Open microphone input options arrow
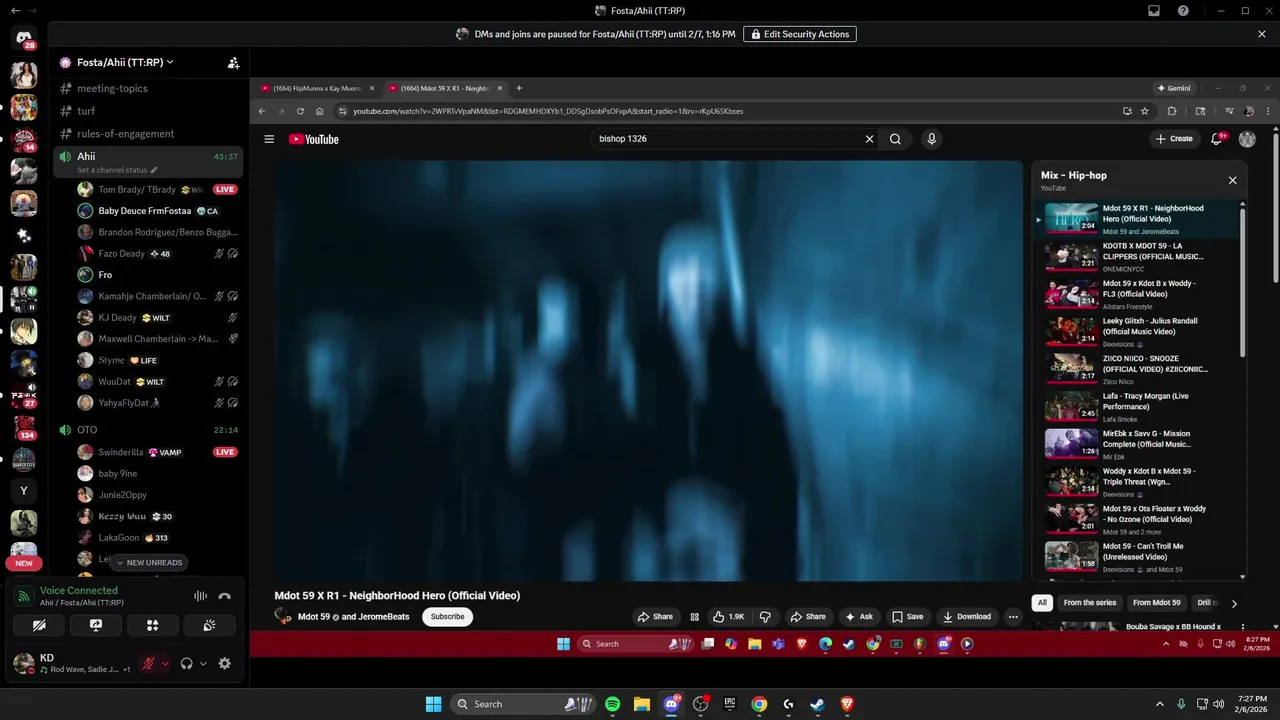Viewport: 1280px width, 720px height. pos(165,663)
